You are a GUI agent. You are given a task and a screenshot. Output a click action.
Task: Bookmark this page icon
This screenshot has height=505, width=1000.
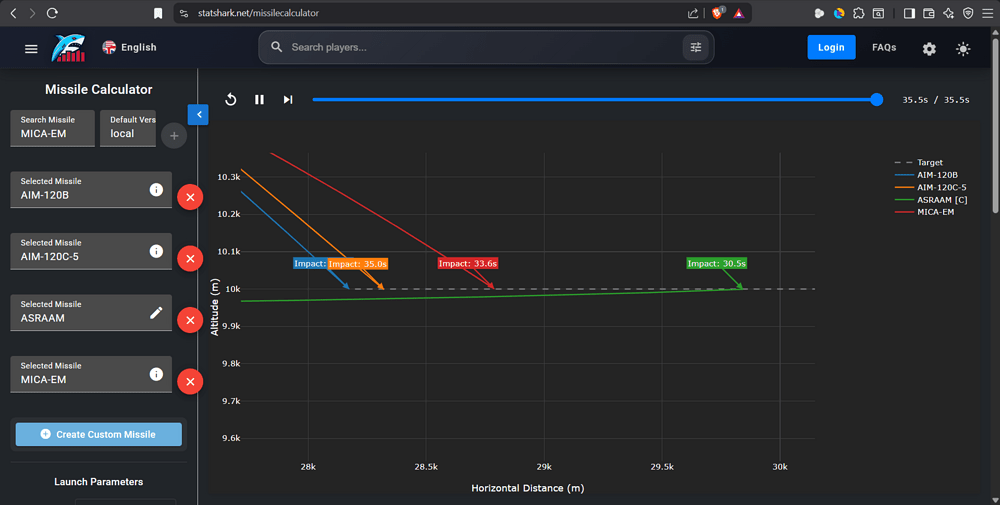pos(158,13)
